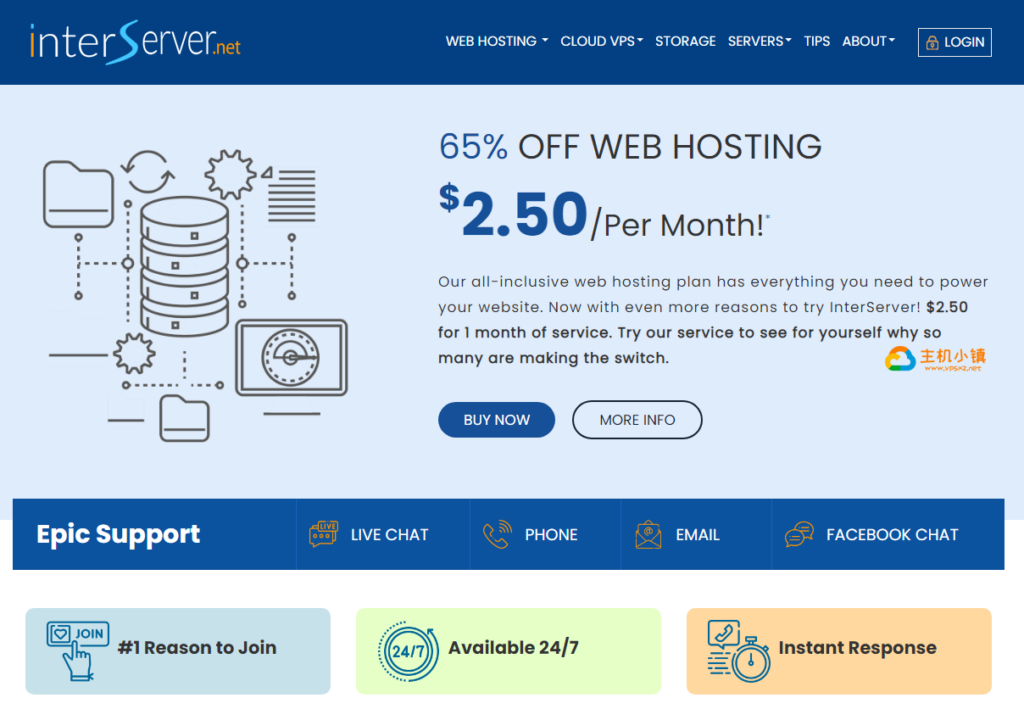Choose the Email support option
Image resolution: width=1024 pixels, height=720 pixels.
point(696,534)
